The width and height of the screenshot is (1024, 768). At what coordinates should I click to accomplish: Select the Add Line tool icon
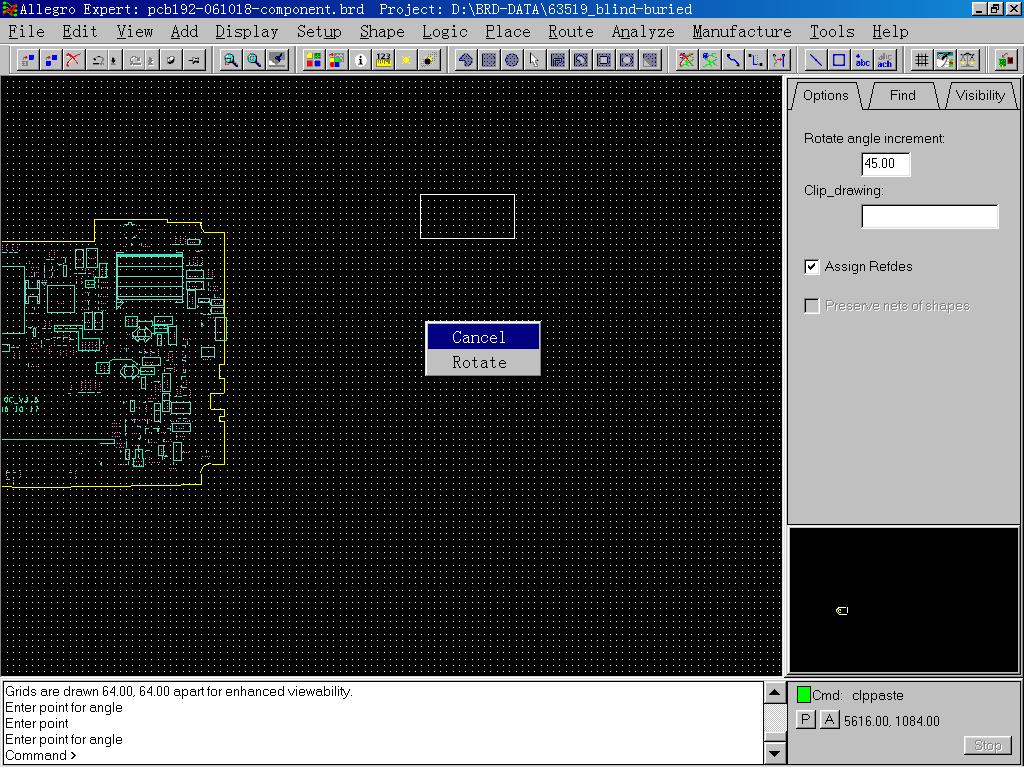[x=816, y=60]
